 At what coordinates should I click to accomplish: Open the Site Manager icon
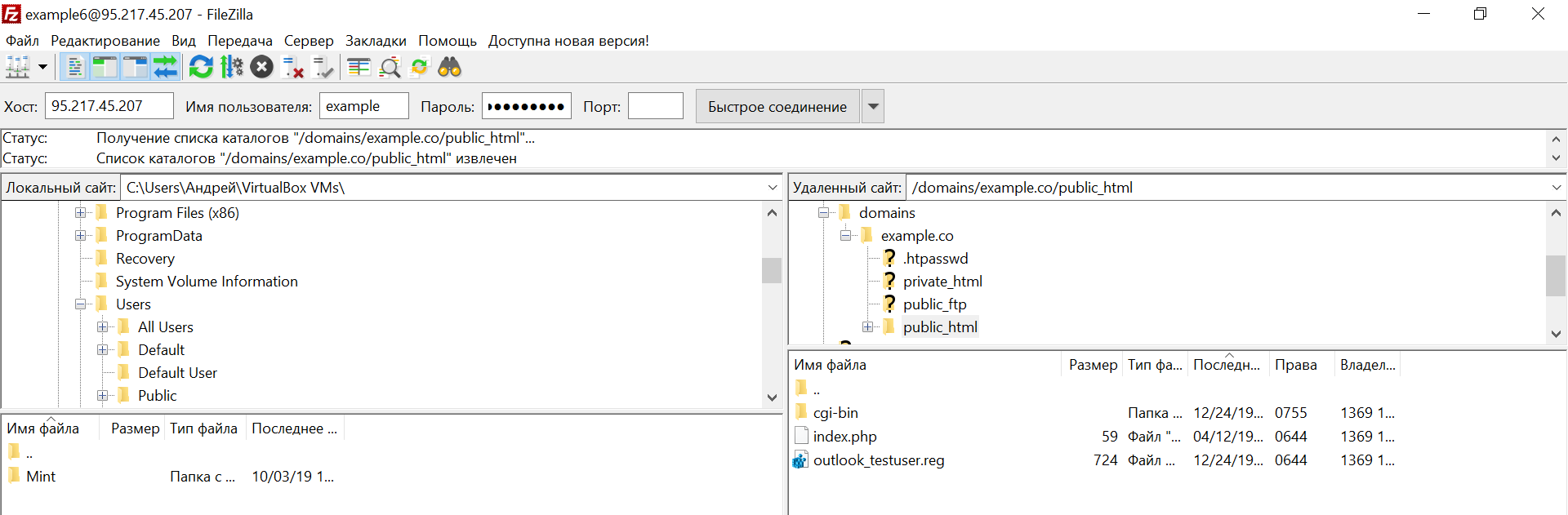point(18,67)
